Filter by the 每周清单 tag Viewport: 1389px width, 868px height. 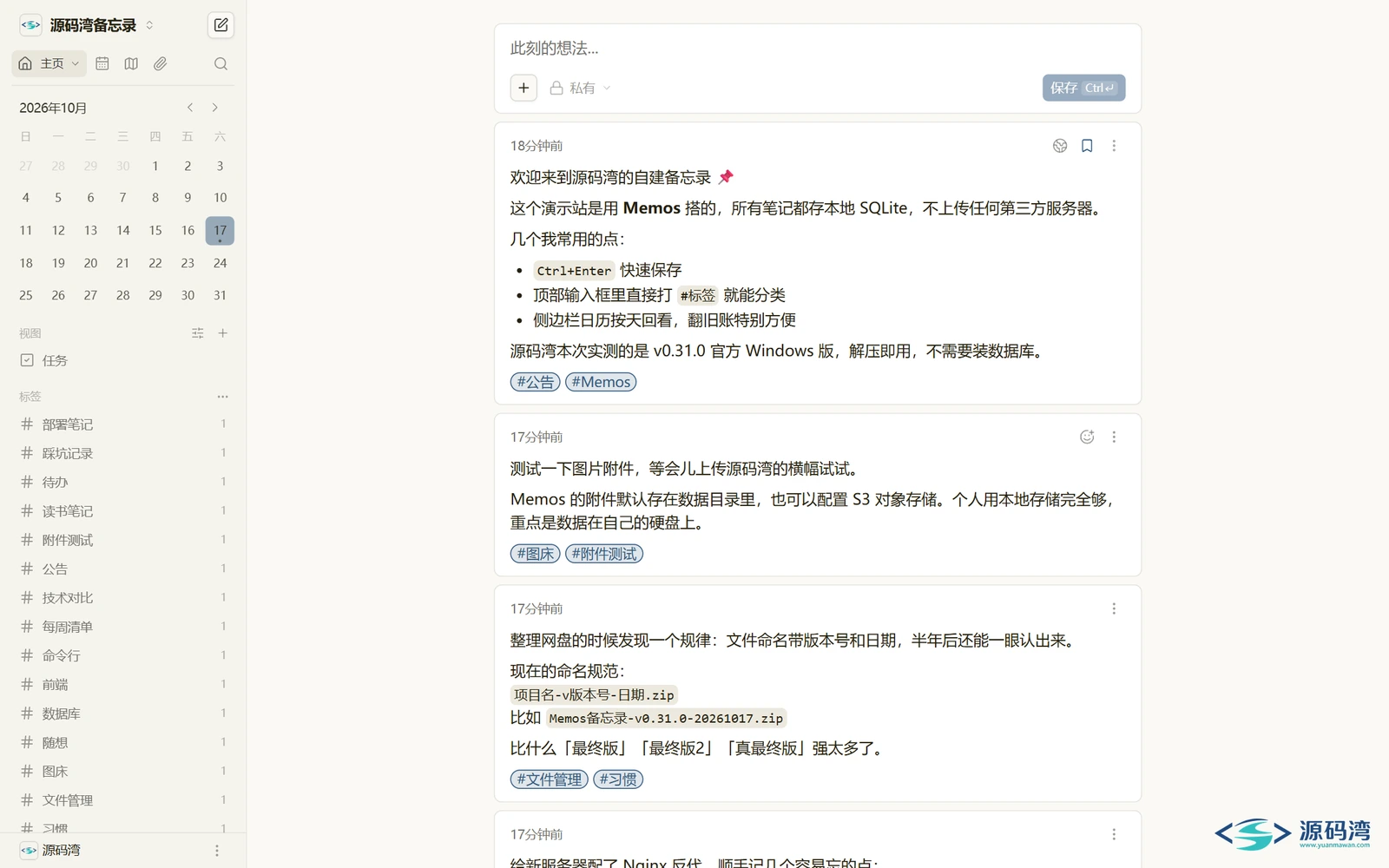click(x=122, y=627)
